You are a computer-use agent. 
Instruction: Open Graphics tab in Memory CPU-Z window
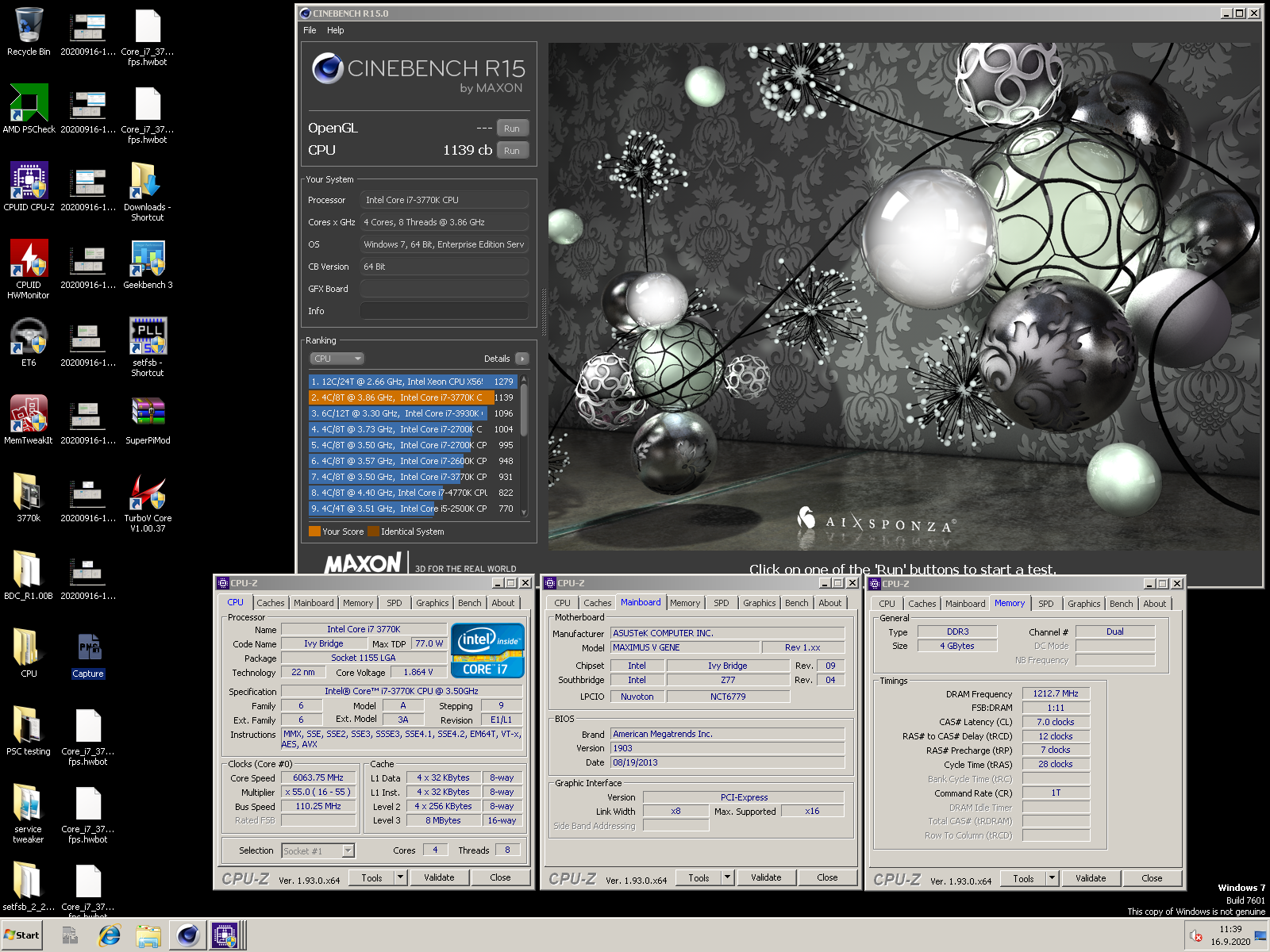tap(1083, 604)
